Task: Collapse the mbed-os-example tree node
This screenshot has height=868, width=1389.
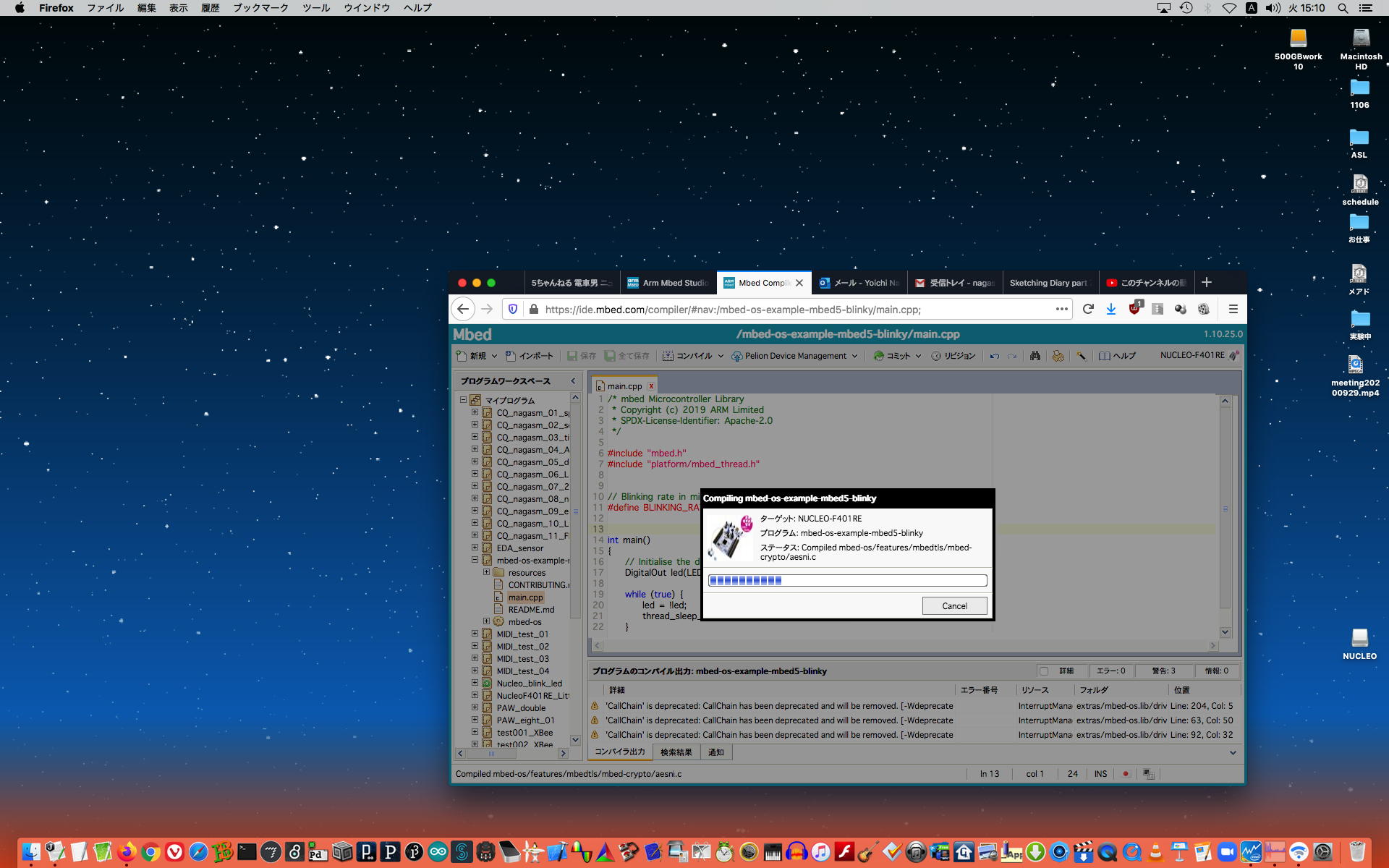Action: (475, 560)
